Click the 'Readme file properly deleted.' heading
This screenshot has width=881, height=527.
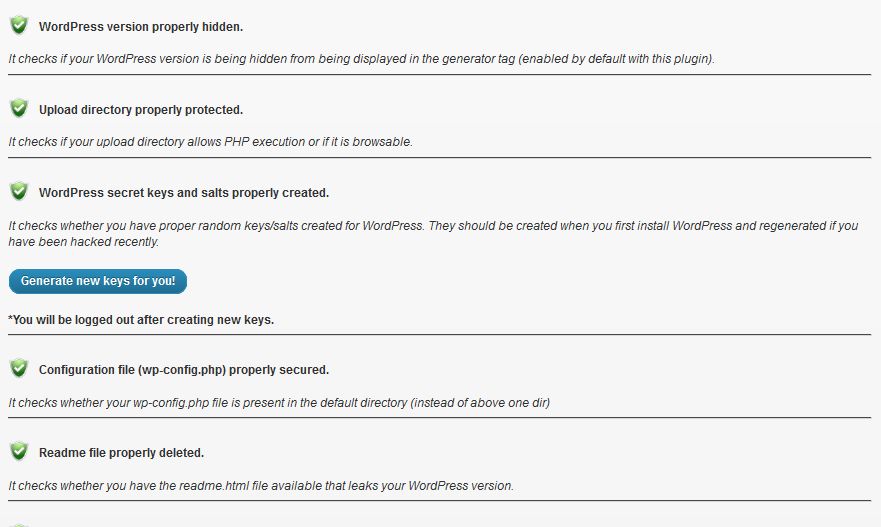coord(121,453)
